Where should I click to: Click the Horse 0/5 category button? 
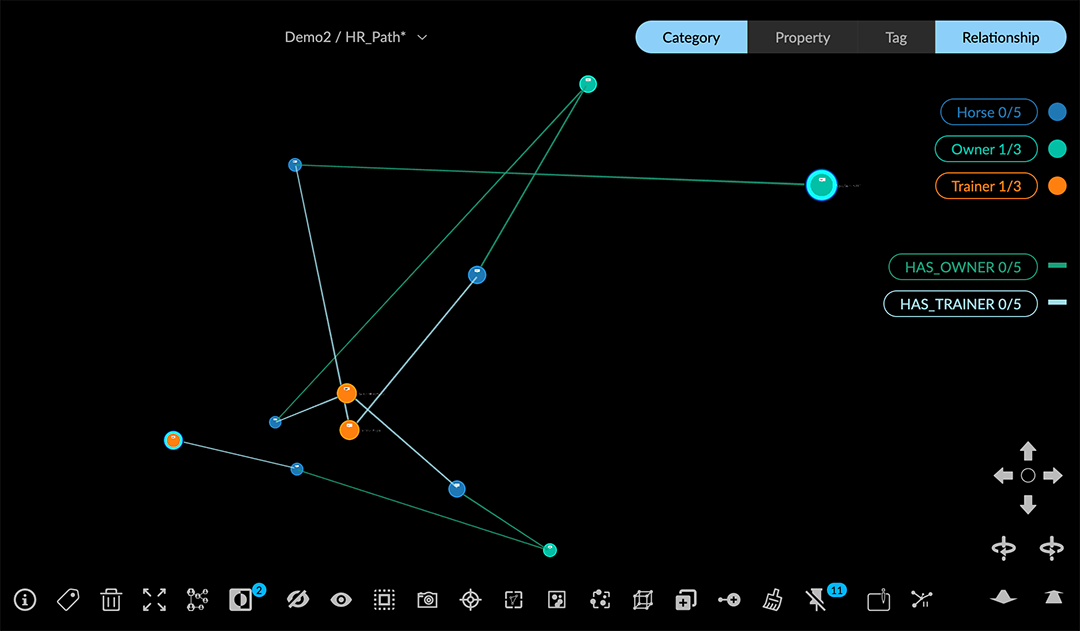click(988, 112)
